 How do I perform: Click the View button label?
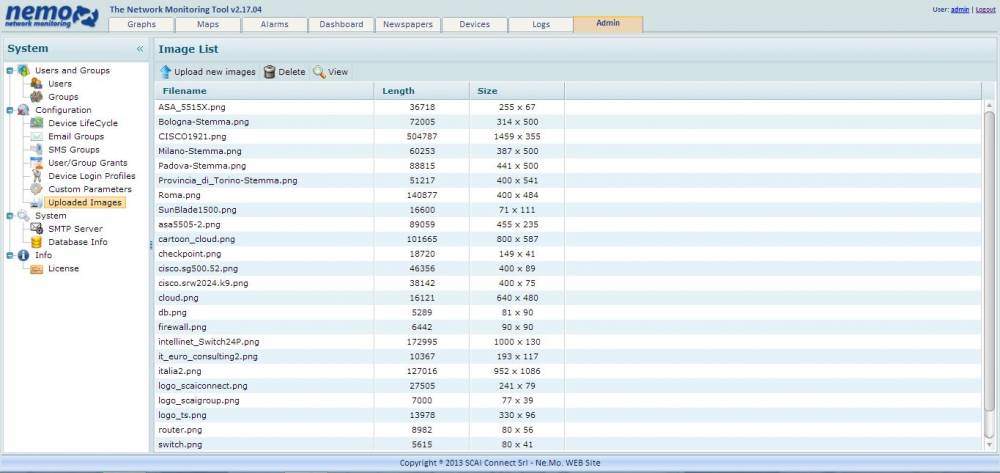338,72
